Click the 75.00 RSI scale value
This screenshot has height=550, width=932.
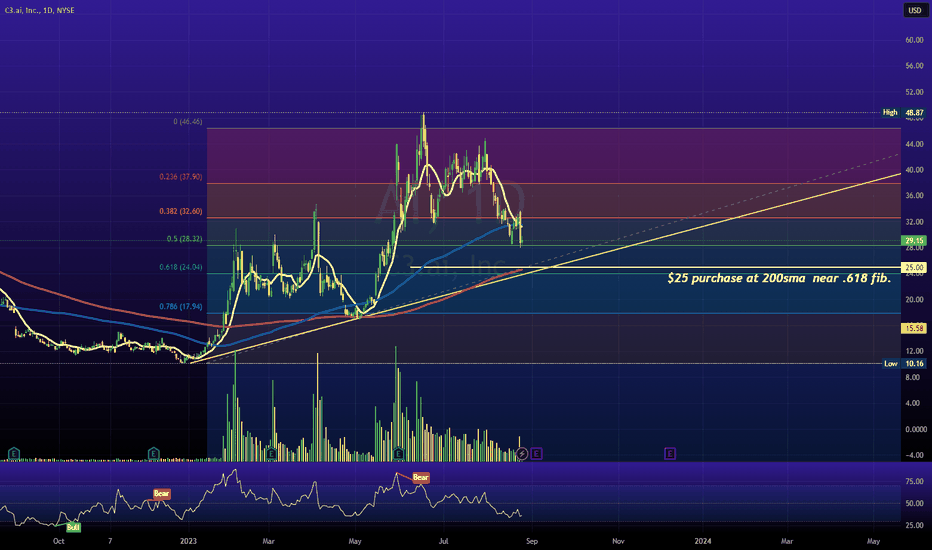point(914,482)
